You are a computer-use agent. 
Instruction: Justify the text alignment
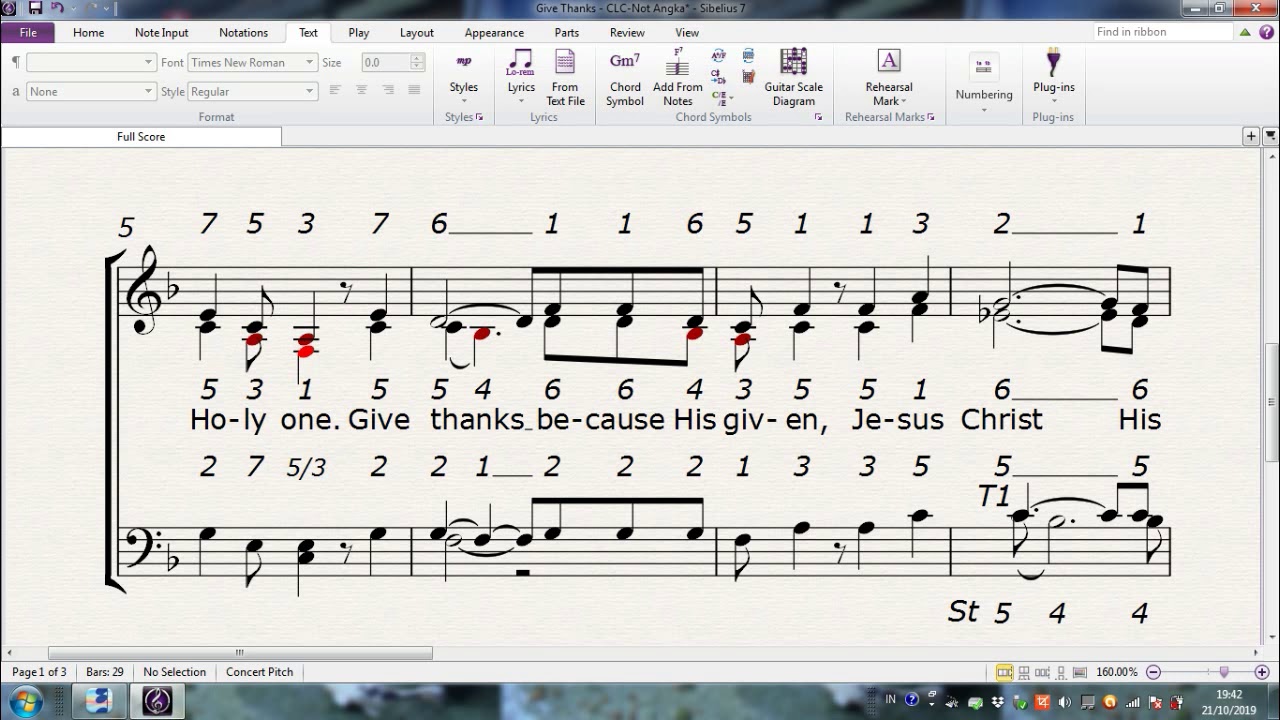pos(414,90)
